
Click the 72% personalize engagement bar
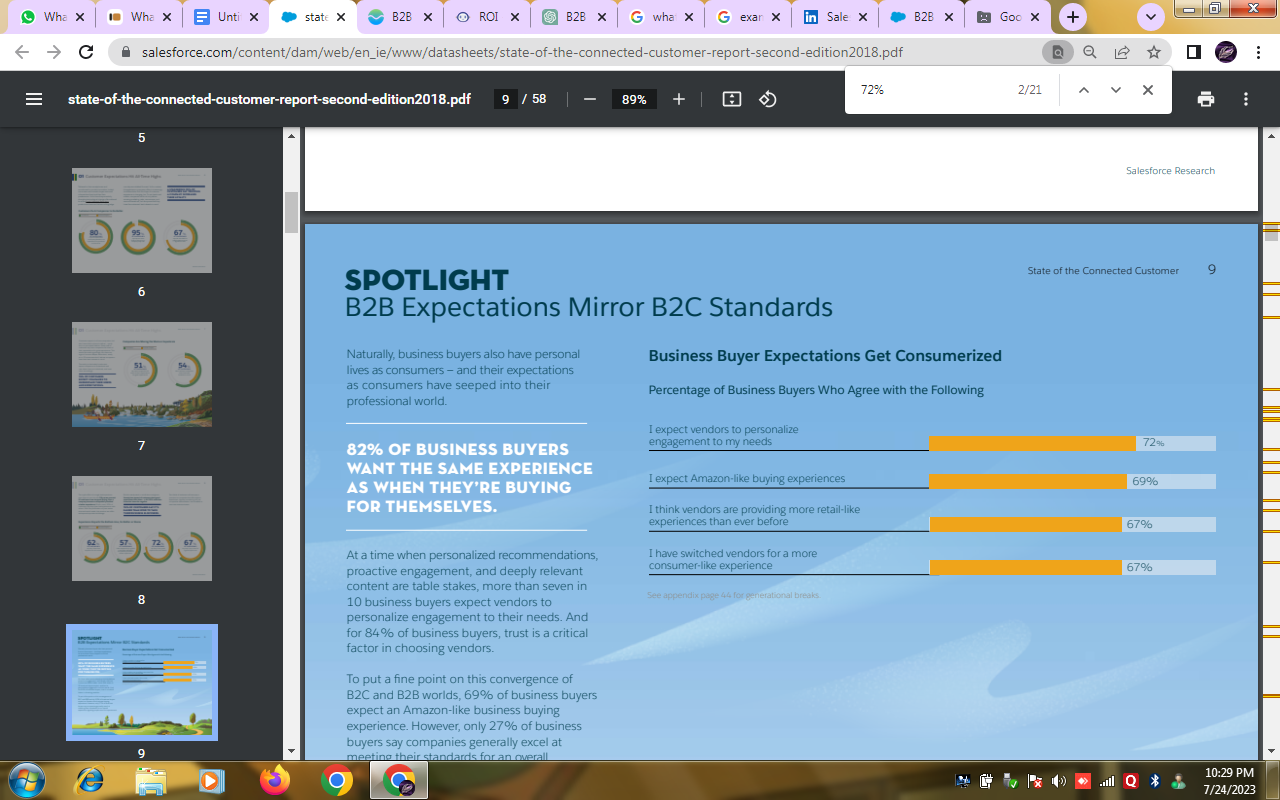[1032, 443]
